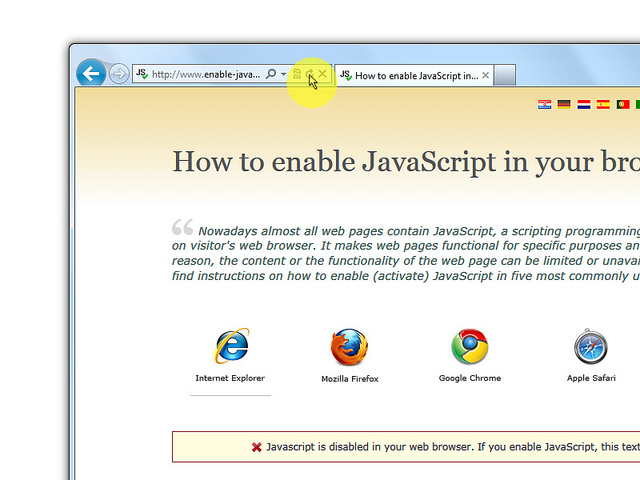Select the 'How to enable JavaScript in...' tab
This screenshot has height=480, width=640.
point(414,76)
